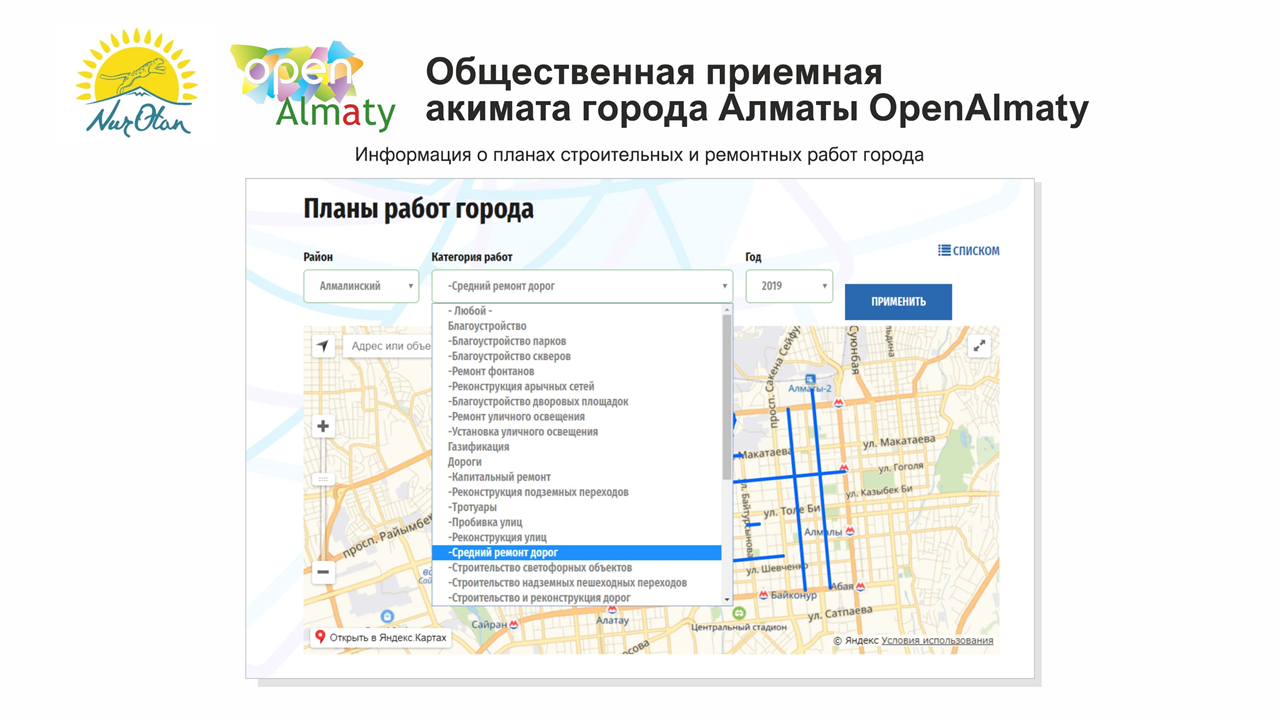Select 'Строительство и реконструкция дорог' option
This screenshot has height=720, width=1280.
coord(576,598)
